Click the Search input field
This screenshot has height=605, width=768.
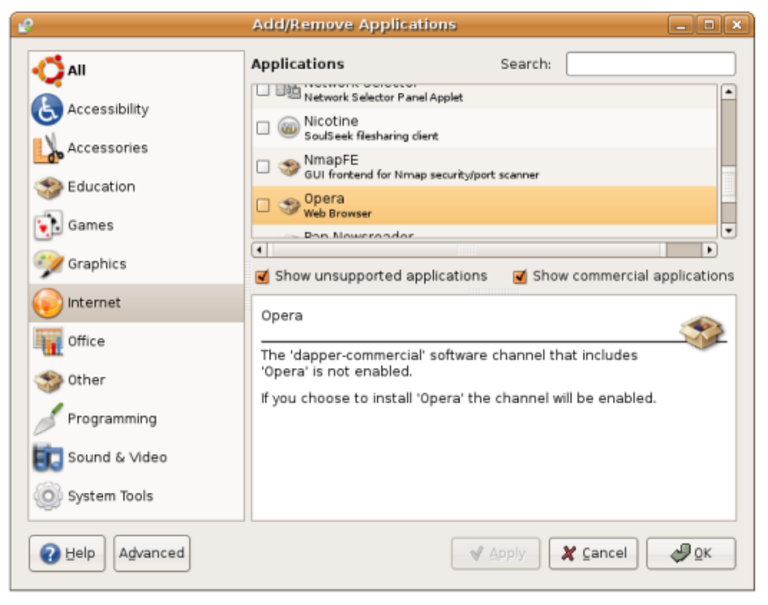(650, 64)
